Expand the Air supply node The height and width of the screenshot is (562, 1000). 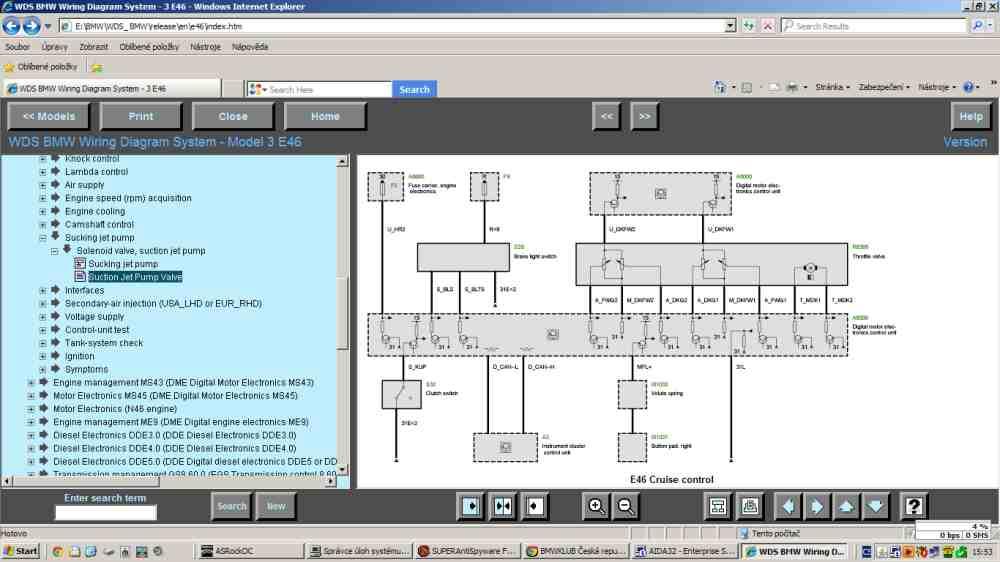[43, 185]
